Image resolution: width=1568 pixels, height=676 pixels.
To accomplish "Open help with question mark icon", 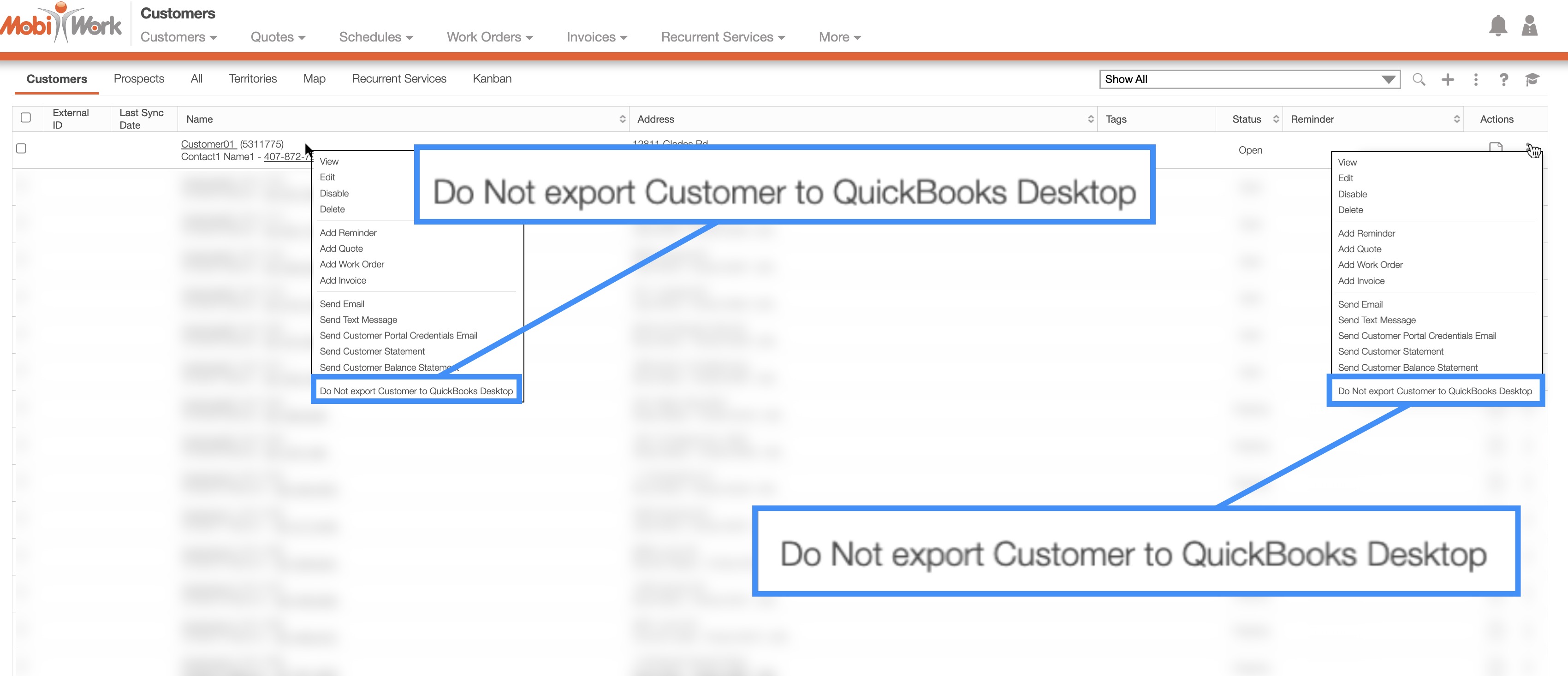I will (x=1503, y=79).
